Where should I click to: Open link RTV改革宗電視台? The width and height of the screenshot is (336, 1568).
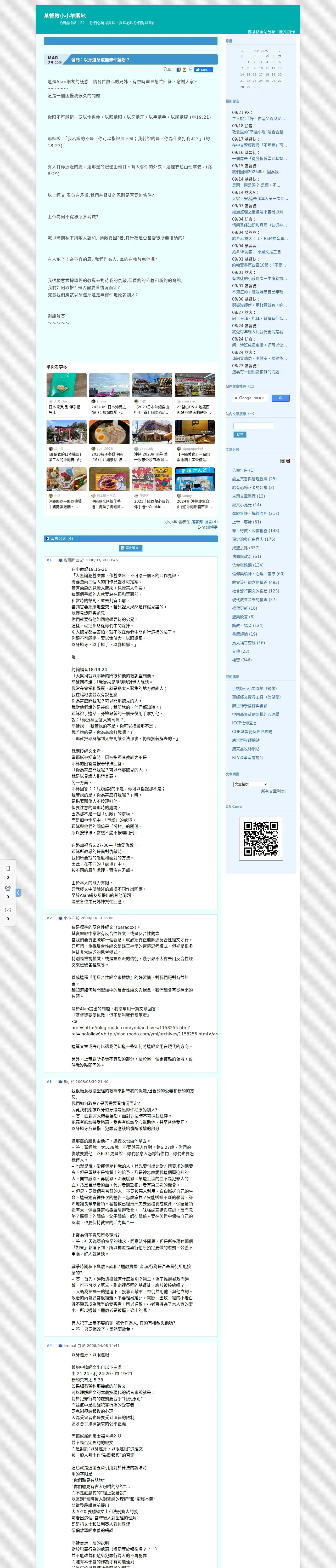[248, 758]
